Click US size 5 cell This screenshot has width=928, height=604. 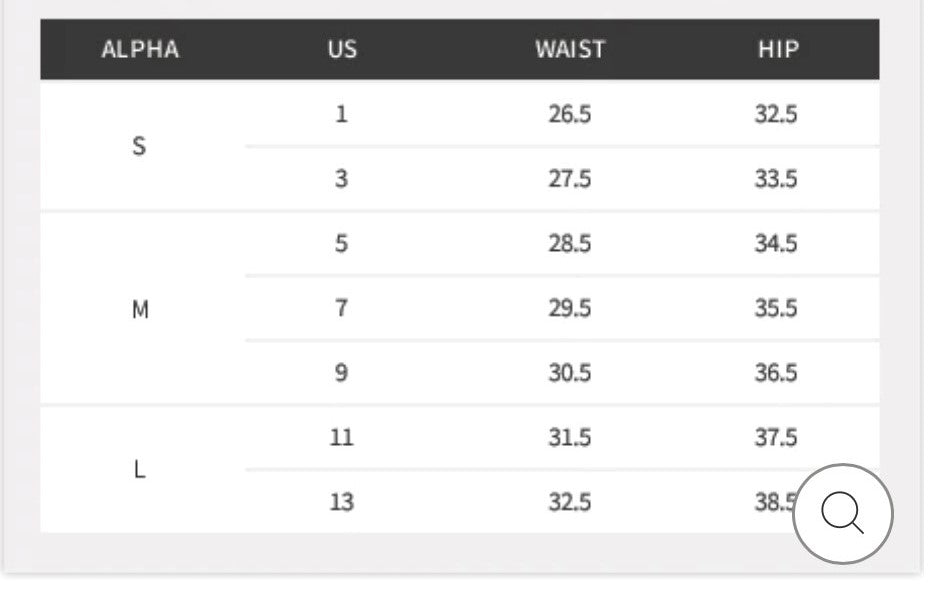coord(342,243)
